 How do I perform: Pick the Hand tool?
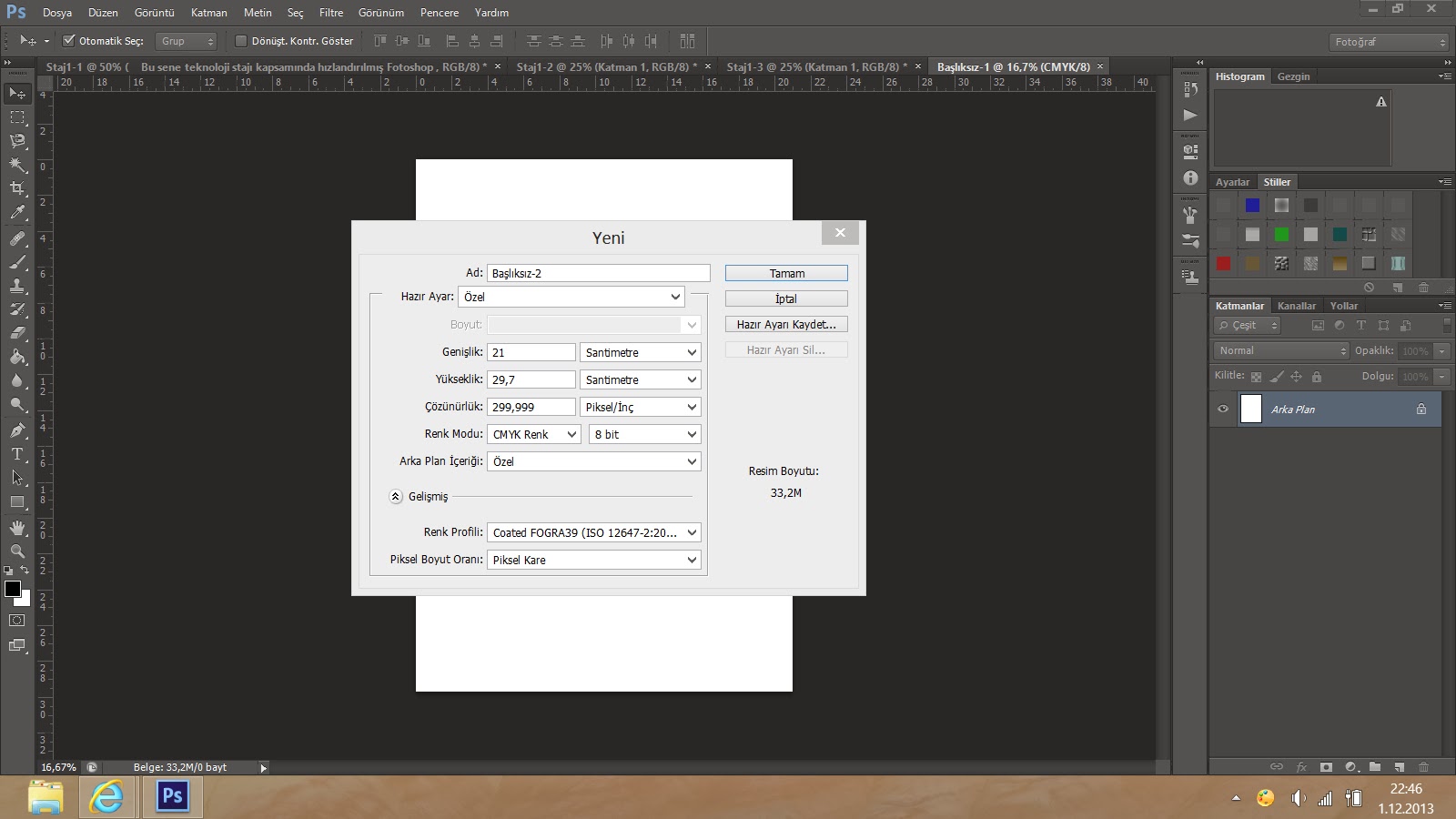(x=17, y=528)
